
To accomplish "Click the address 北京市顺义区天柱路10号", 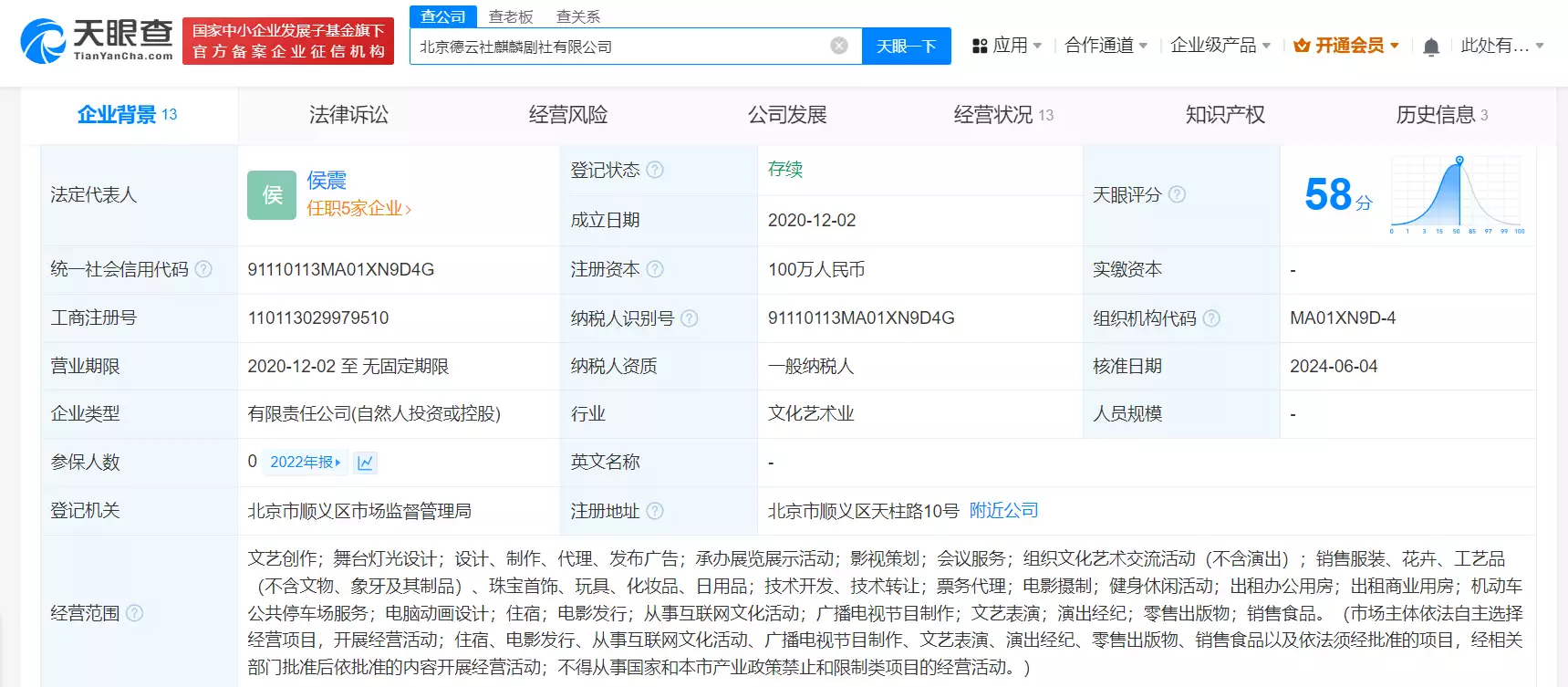I will [863, 511].
